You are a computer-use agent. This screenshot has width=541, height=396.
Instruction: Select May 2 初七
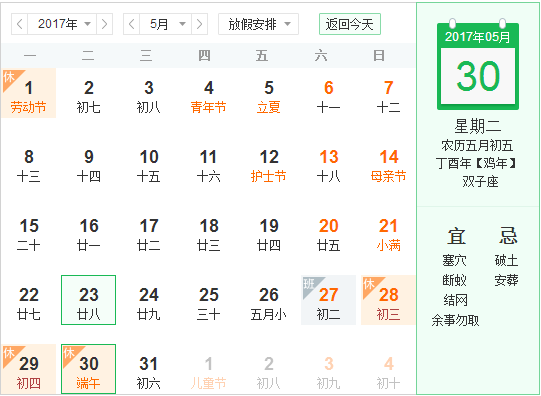point(89,93)
